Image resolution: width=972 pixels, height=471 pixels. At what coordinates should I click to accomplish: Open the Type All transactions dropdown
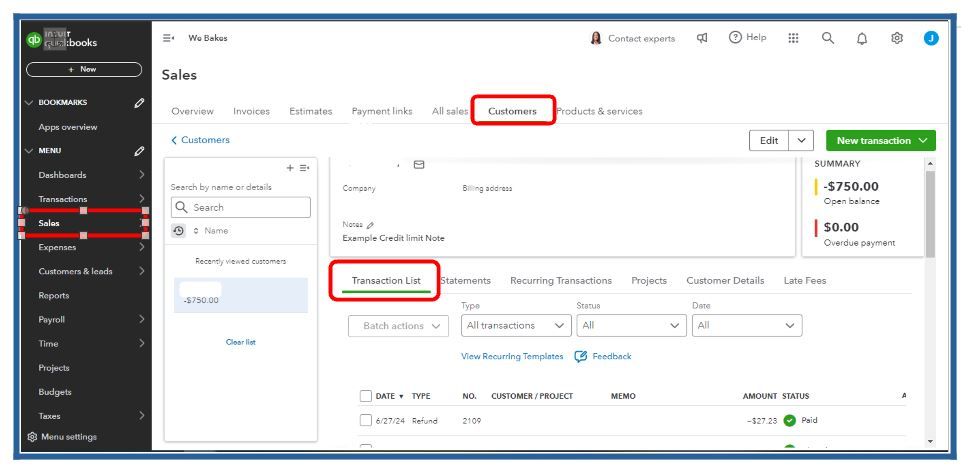[x=516, y=325]
